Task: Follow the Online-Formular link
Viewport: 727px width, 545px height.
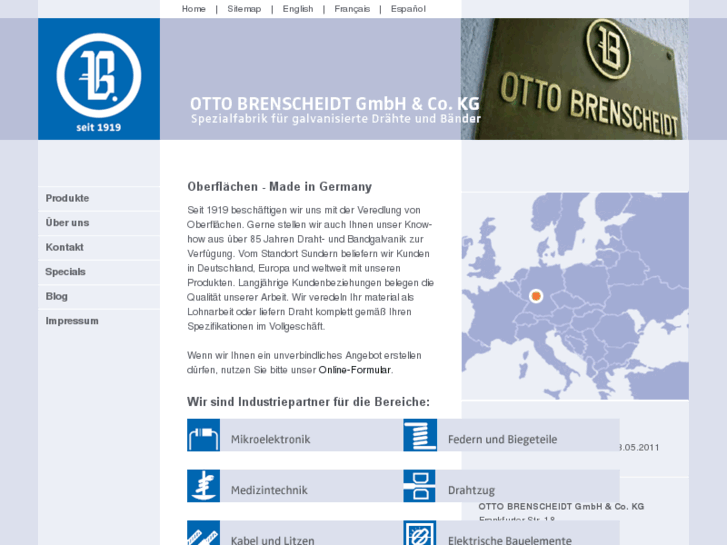Action: tap(355, 370)
